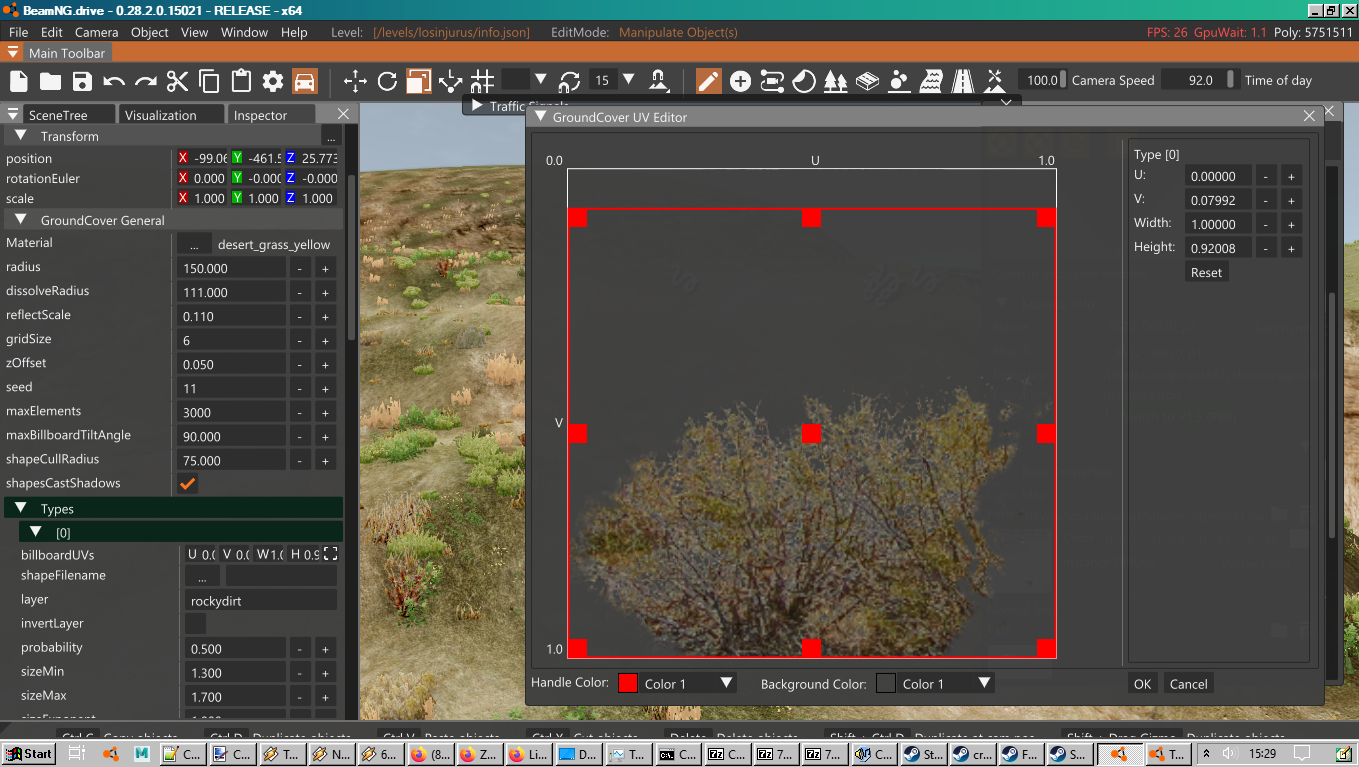The image size is (1359, 767).
Task: Switch to the Visualization tab
Action: (160, 115)
